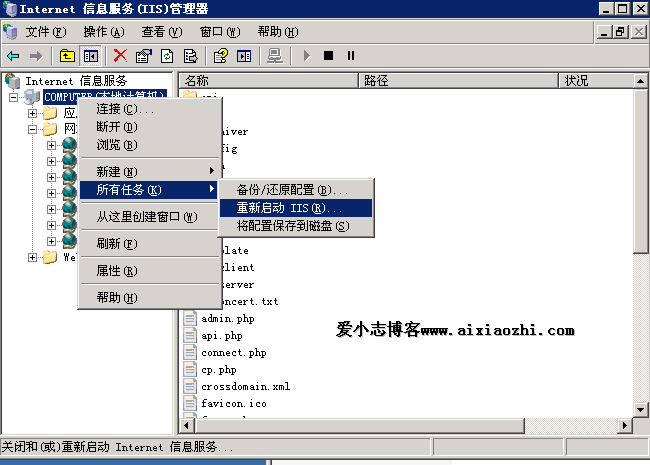Open the 新建(N) submenu arrow
This screenshot has height=465, width=650.
tap(212, 171)
